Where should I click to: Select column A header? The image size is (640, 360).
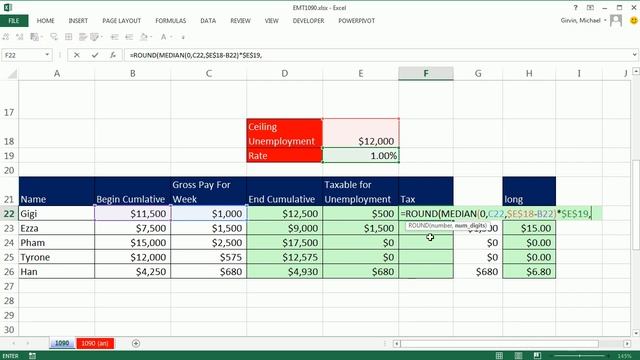[56, 73]
